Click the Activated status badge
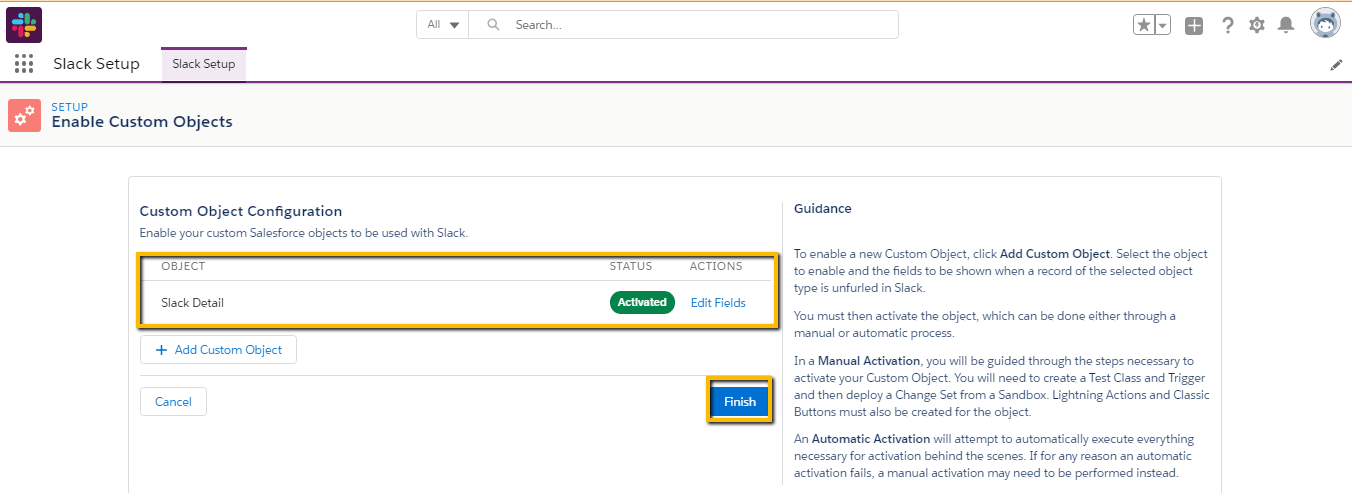This screenshot has height=493, width=1352. 642,303
